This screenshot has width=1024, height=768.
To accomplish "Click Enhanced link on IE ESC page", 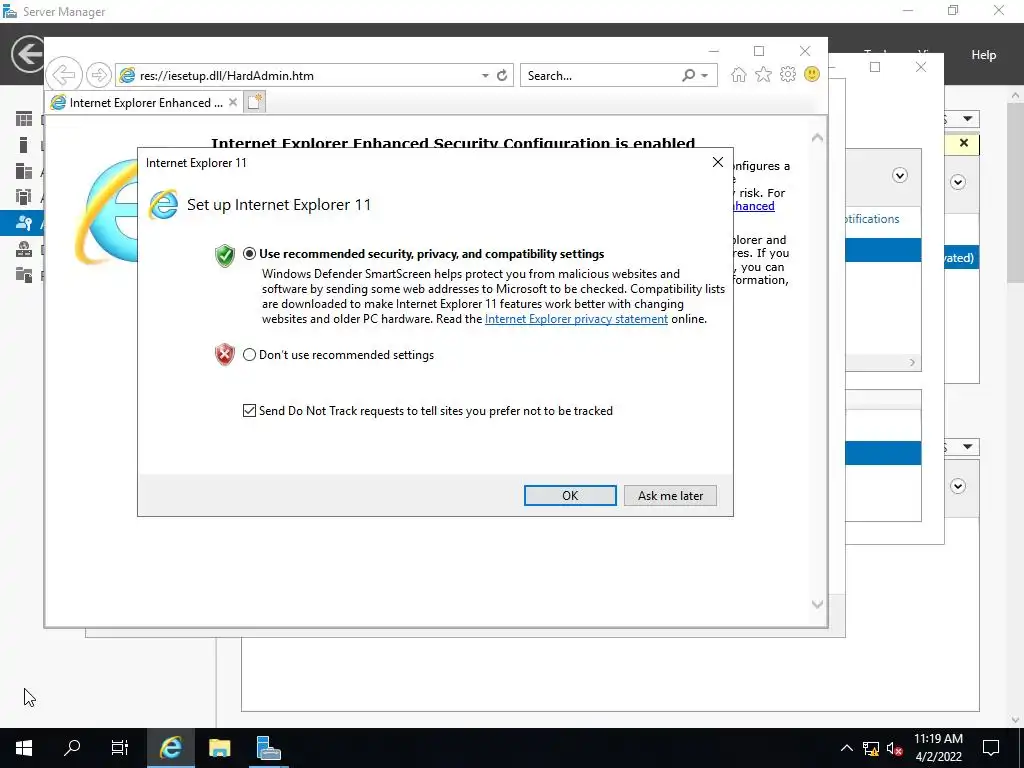I will 754,206.
